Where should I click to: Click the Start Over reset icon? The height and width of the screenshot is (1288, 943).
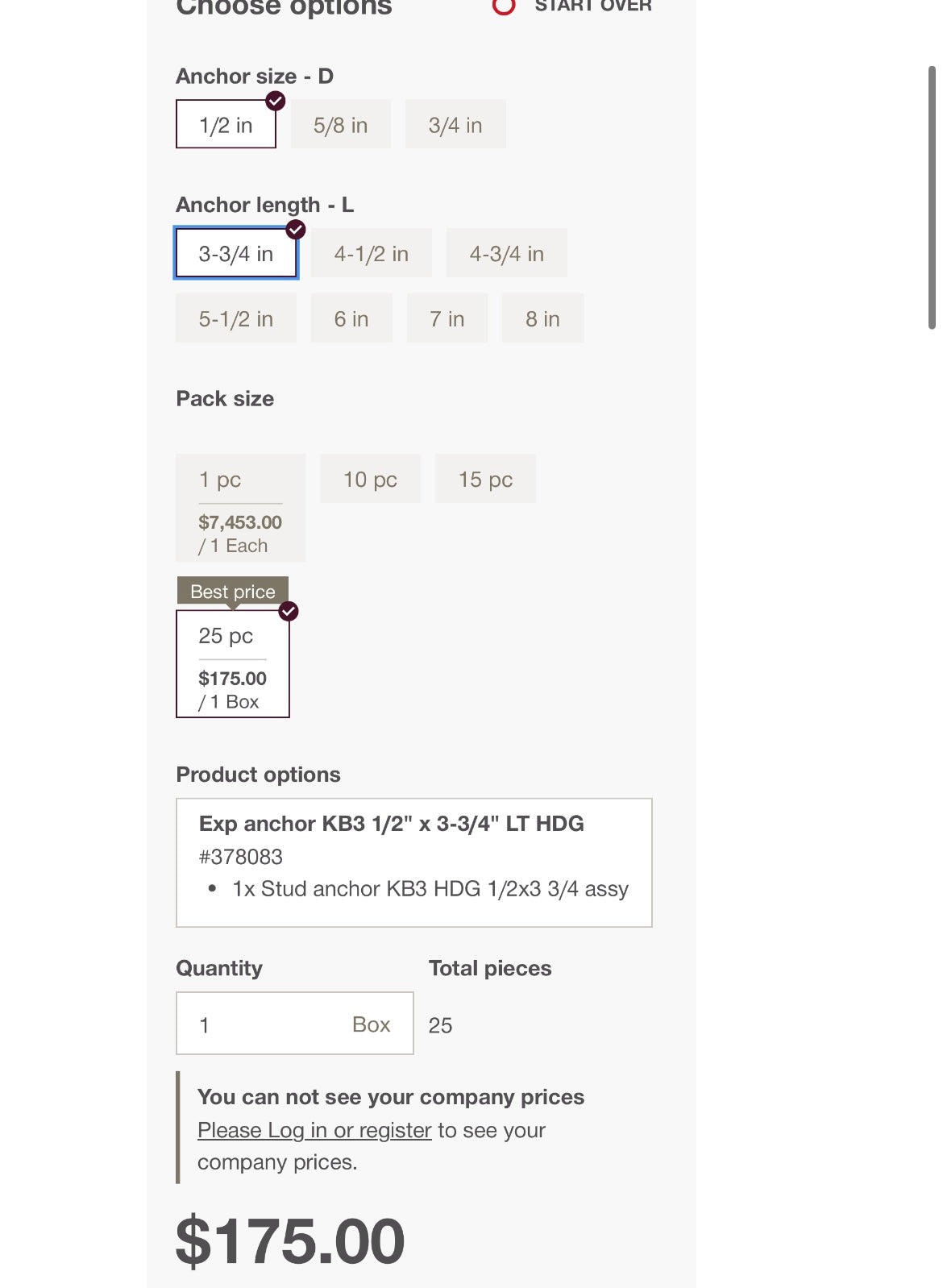tap(504, 6)
